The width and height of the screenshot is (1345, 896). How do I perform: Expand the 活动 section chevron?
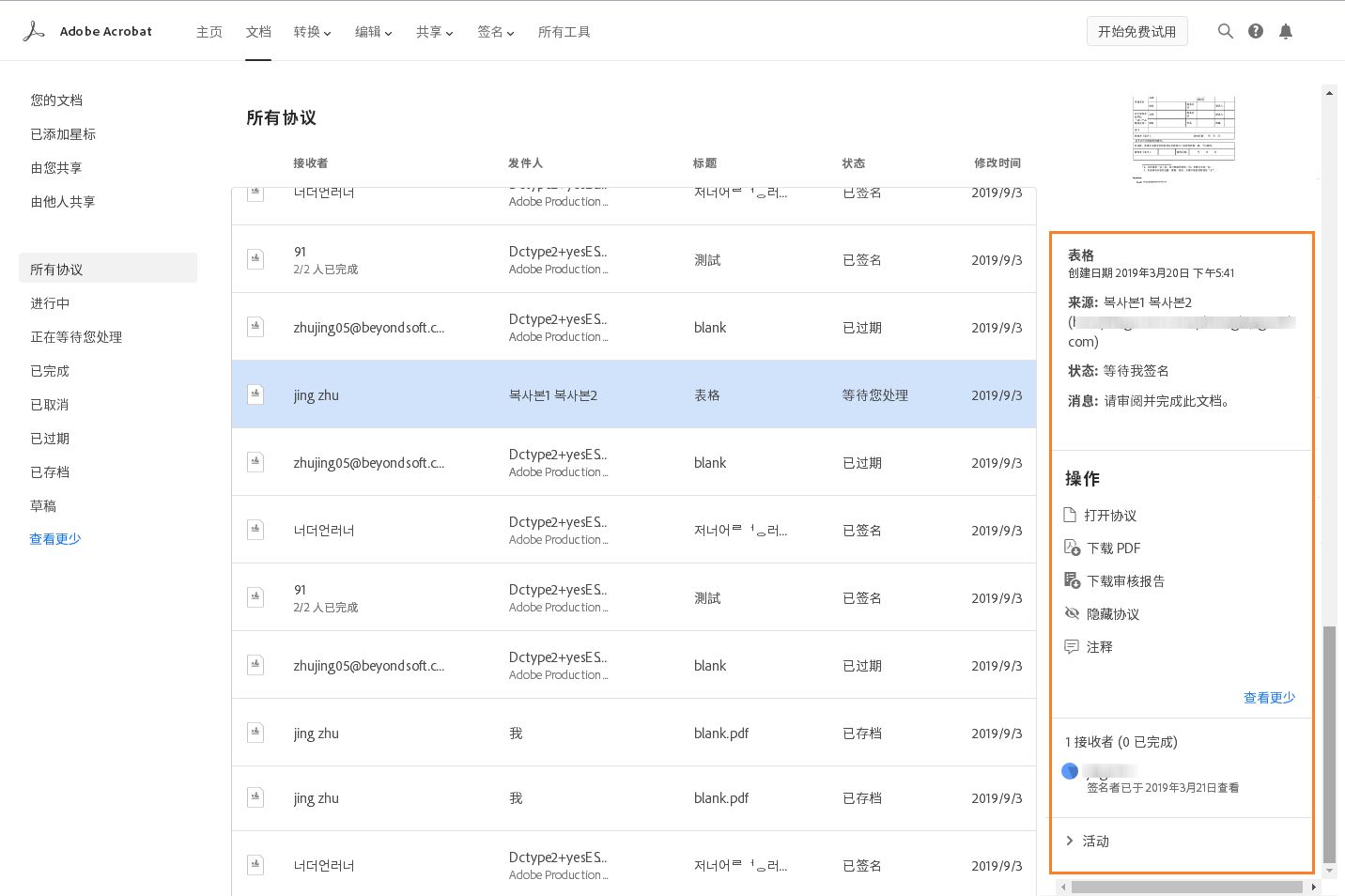1070,841
